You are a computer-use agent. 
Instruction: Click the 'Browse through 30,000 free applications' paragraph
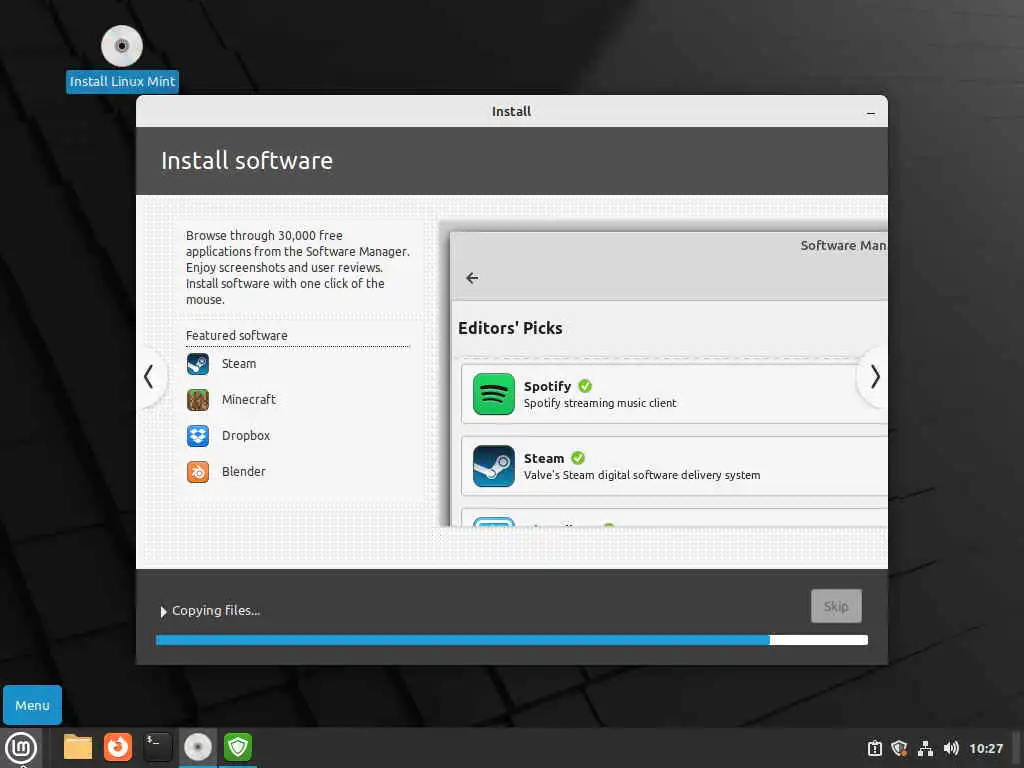(x=298, y=267)
